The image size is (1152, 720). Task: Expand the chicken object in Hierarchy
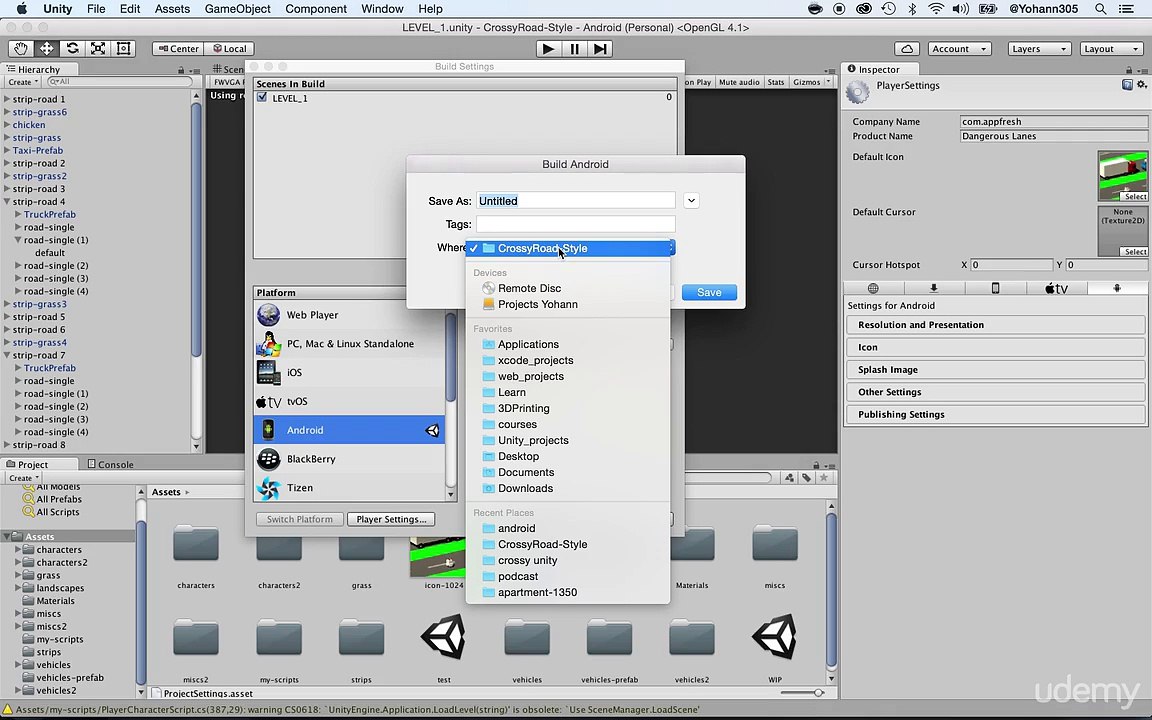coord(7,125)
